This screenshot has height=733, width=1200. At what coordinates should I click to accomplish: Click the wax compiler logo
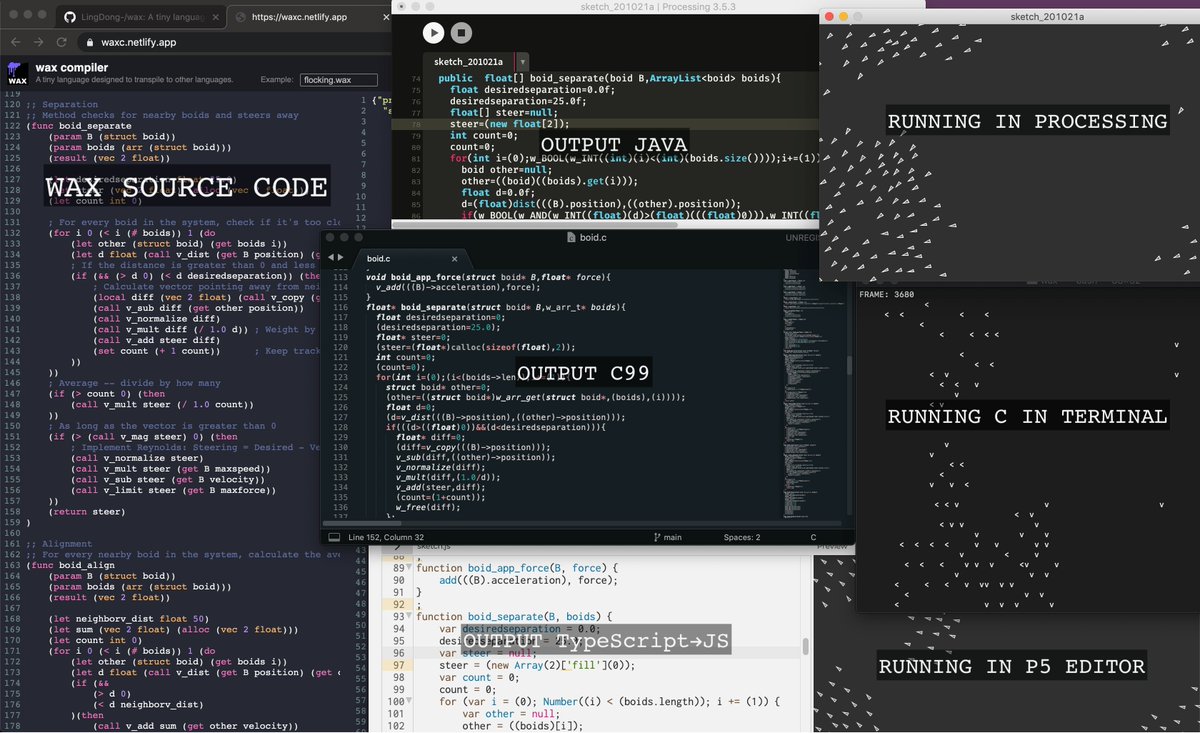[17, 72]
